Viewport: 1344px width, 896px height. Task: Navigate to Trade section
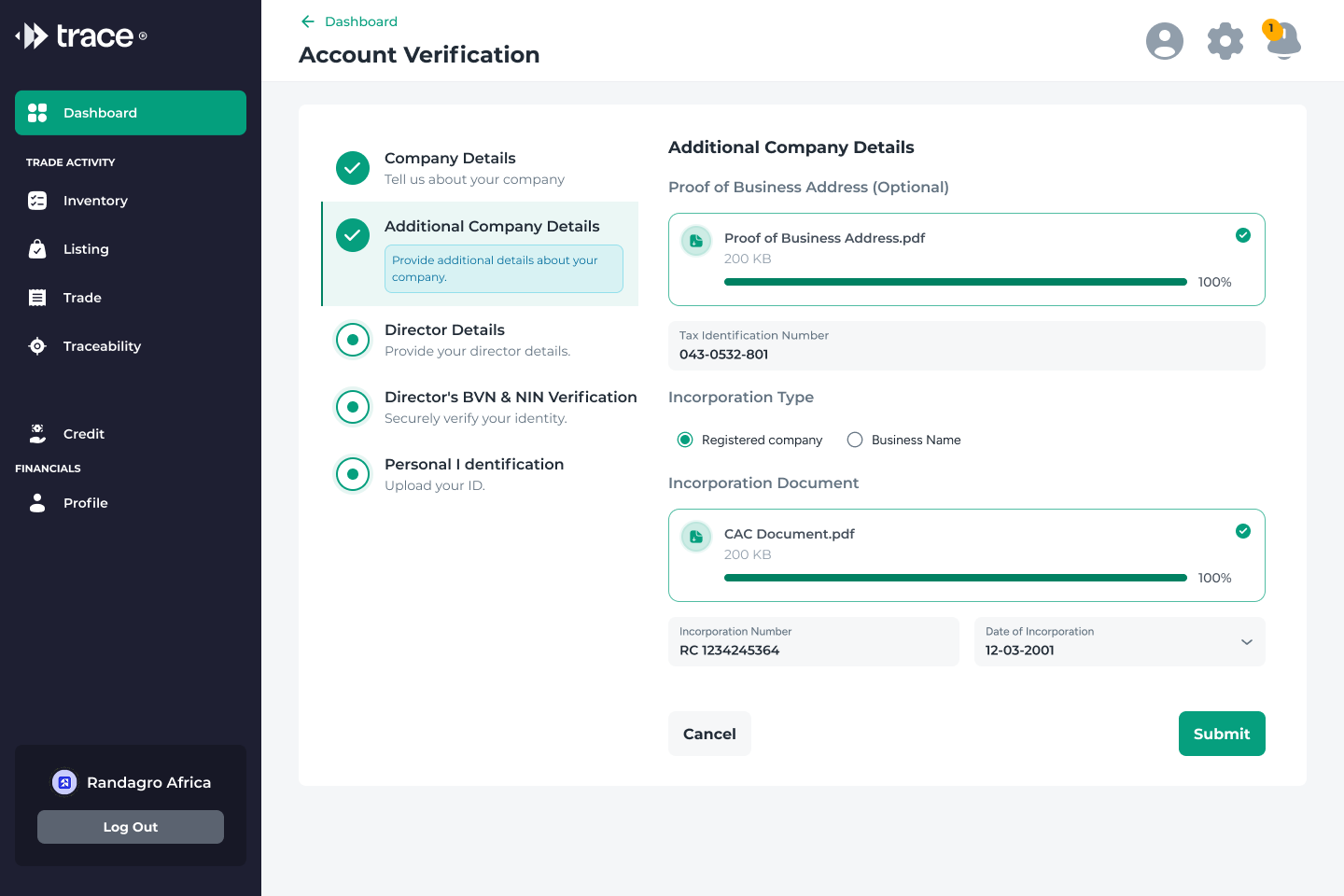[x=131, y=298]
